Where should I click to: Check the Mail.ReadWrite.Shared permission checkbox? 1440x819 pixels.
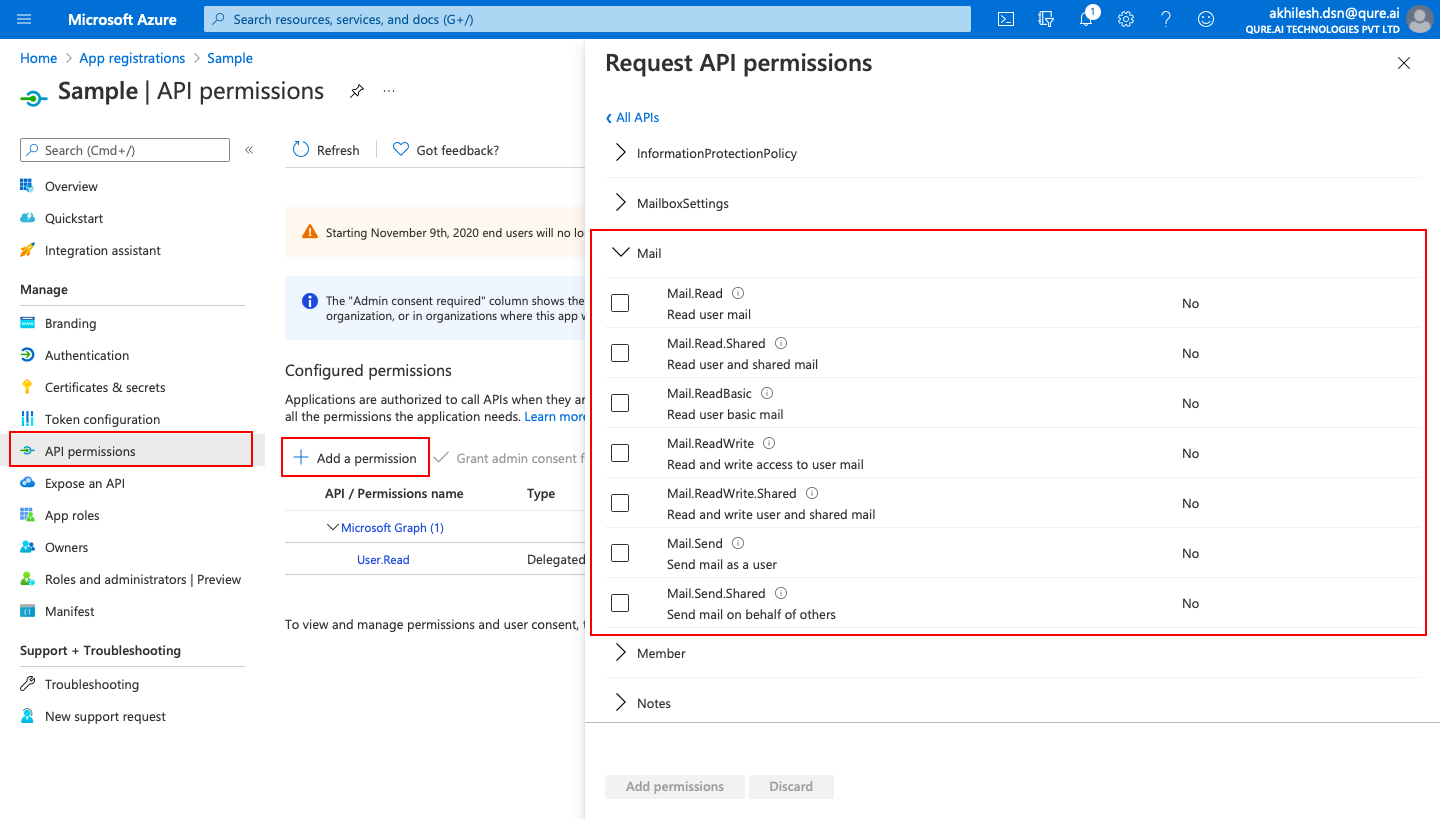pos(620,503)
